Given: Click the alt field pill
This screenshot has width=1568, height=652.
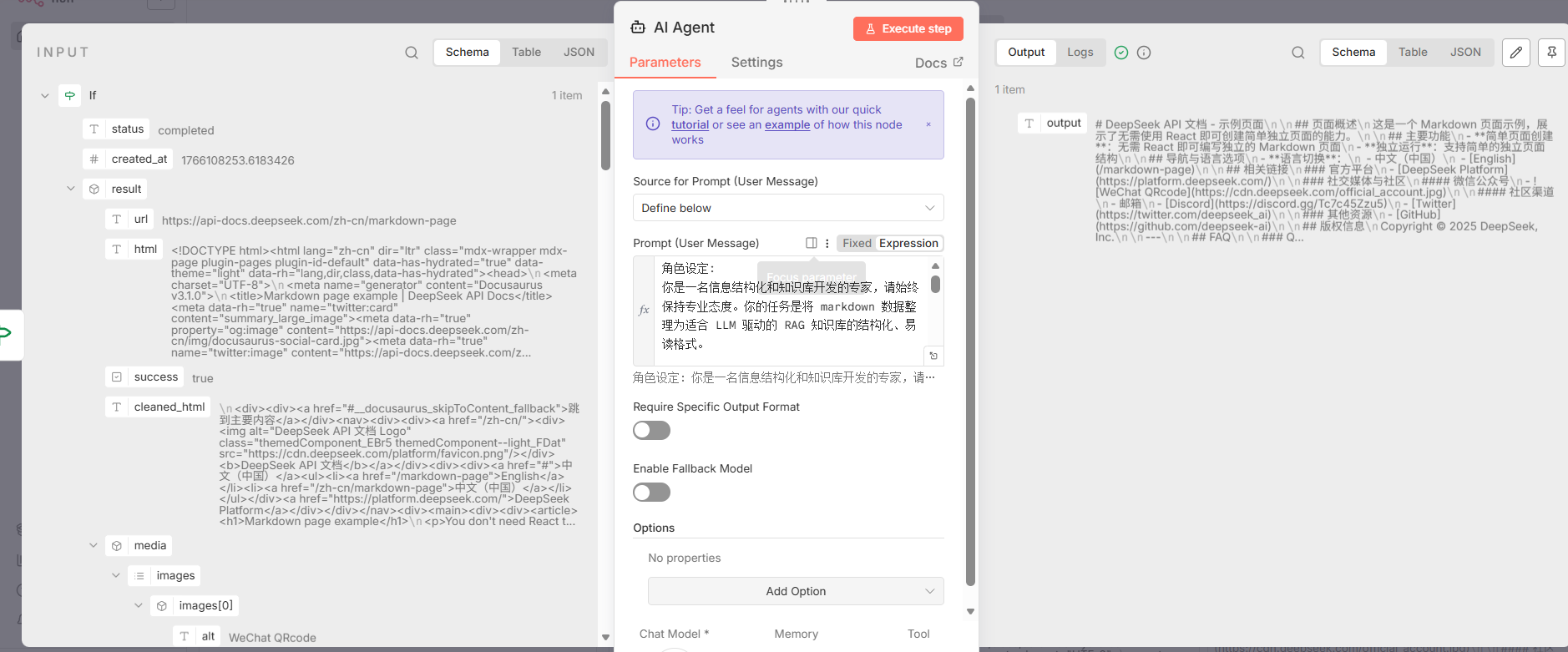Looking at the screenshot, I should pos(197,636).
